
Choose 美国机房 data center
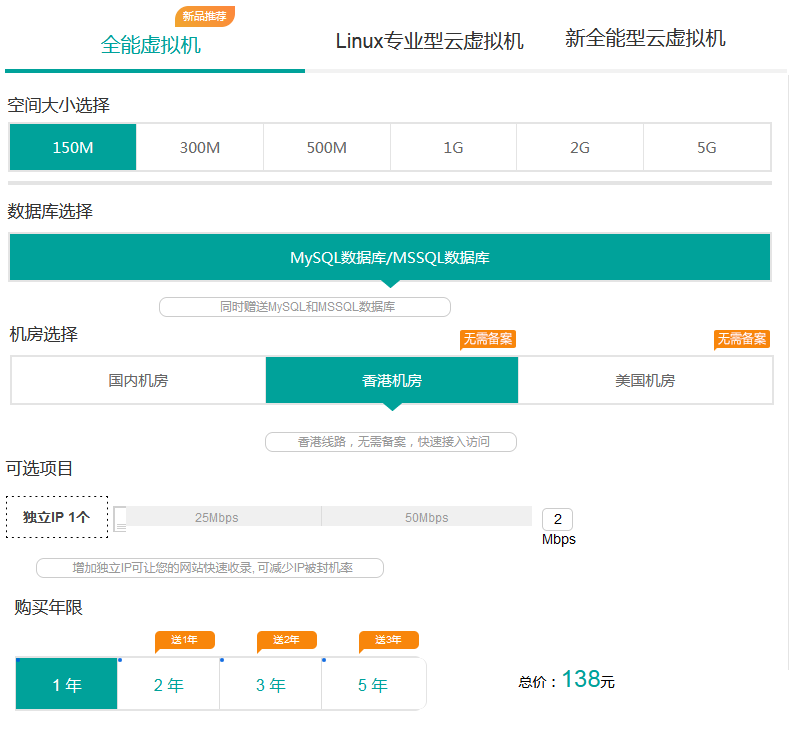pyautogui.click(x=645, y=381)
